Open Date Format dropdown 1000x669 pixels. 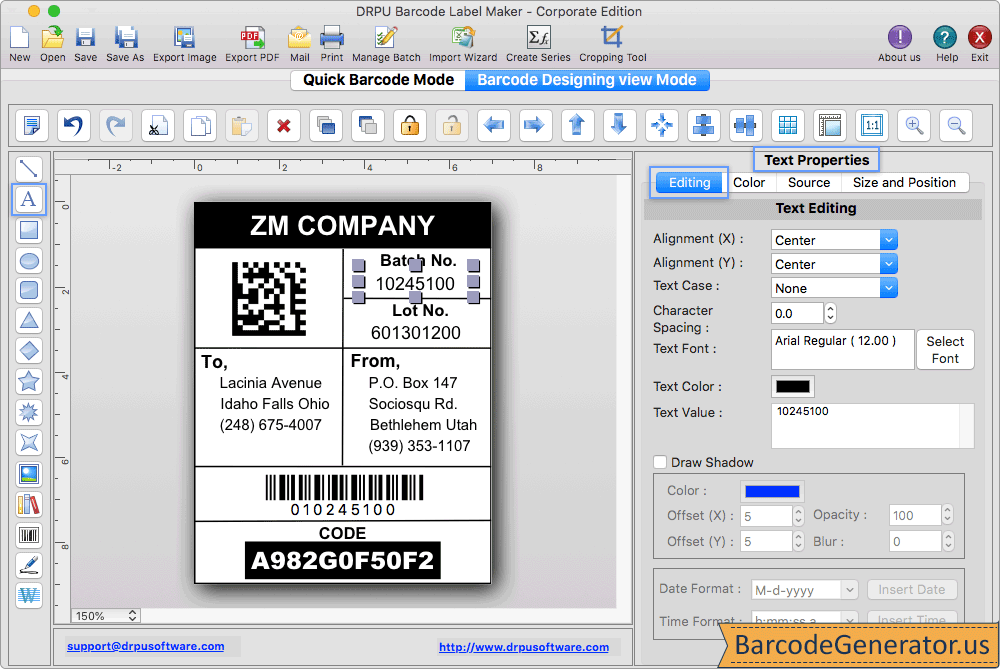click(x=805, y=590)
